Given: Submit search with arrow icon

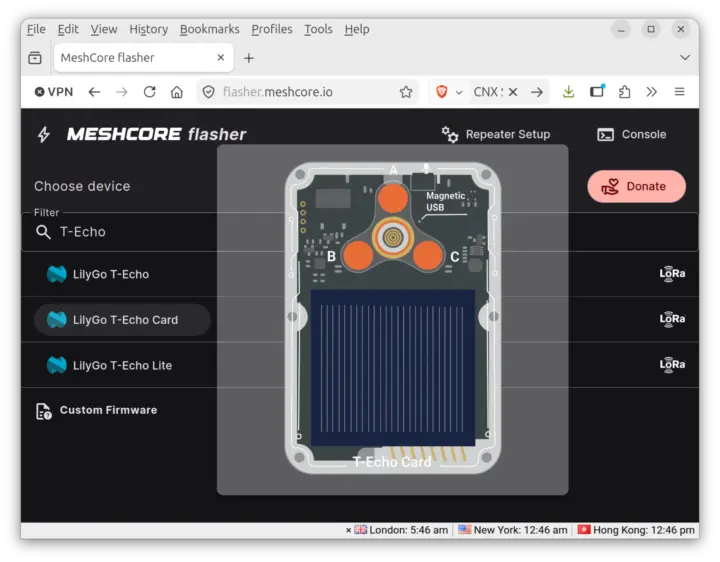Looking at the screenshot, I should 536,92.
